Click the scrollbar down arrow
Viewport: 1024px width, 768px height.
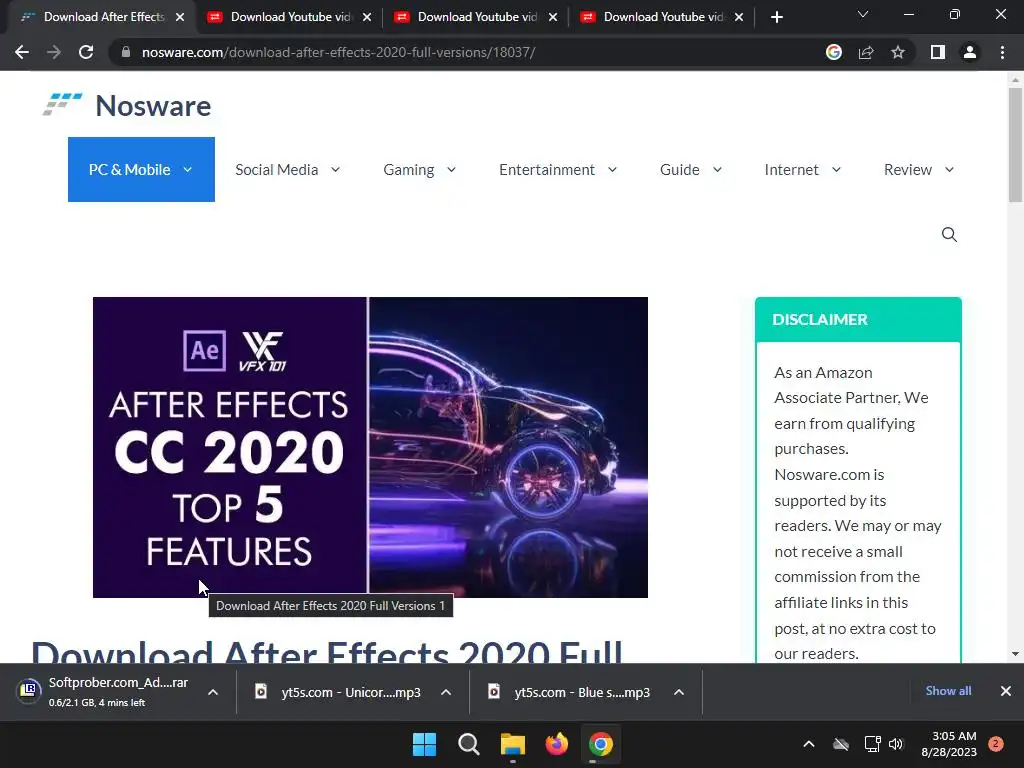click(x=1015, y=654)
